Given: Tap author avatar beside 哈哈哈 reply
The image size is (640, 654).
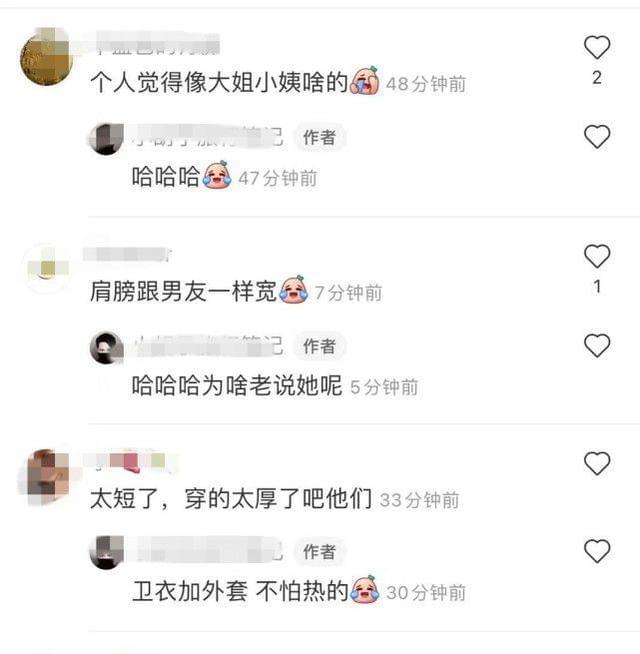Looking at the screenshot, I should (x=107, y=139).
